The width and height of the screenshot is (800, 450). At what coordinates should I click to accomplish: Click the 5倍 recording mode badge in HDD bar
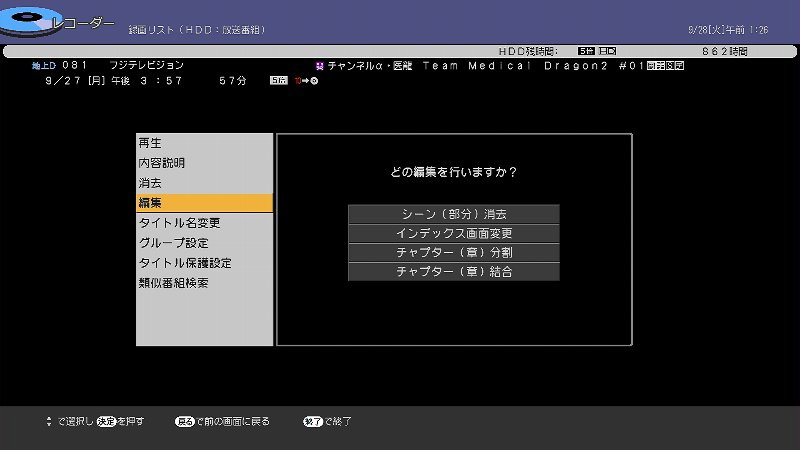click(586, 51)
